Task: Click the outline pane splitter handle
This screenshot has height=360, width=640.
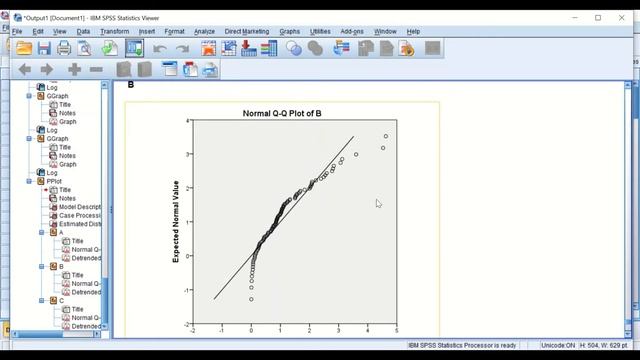Action: pyautogui.click(x=111, y=209)
